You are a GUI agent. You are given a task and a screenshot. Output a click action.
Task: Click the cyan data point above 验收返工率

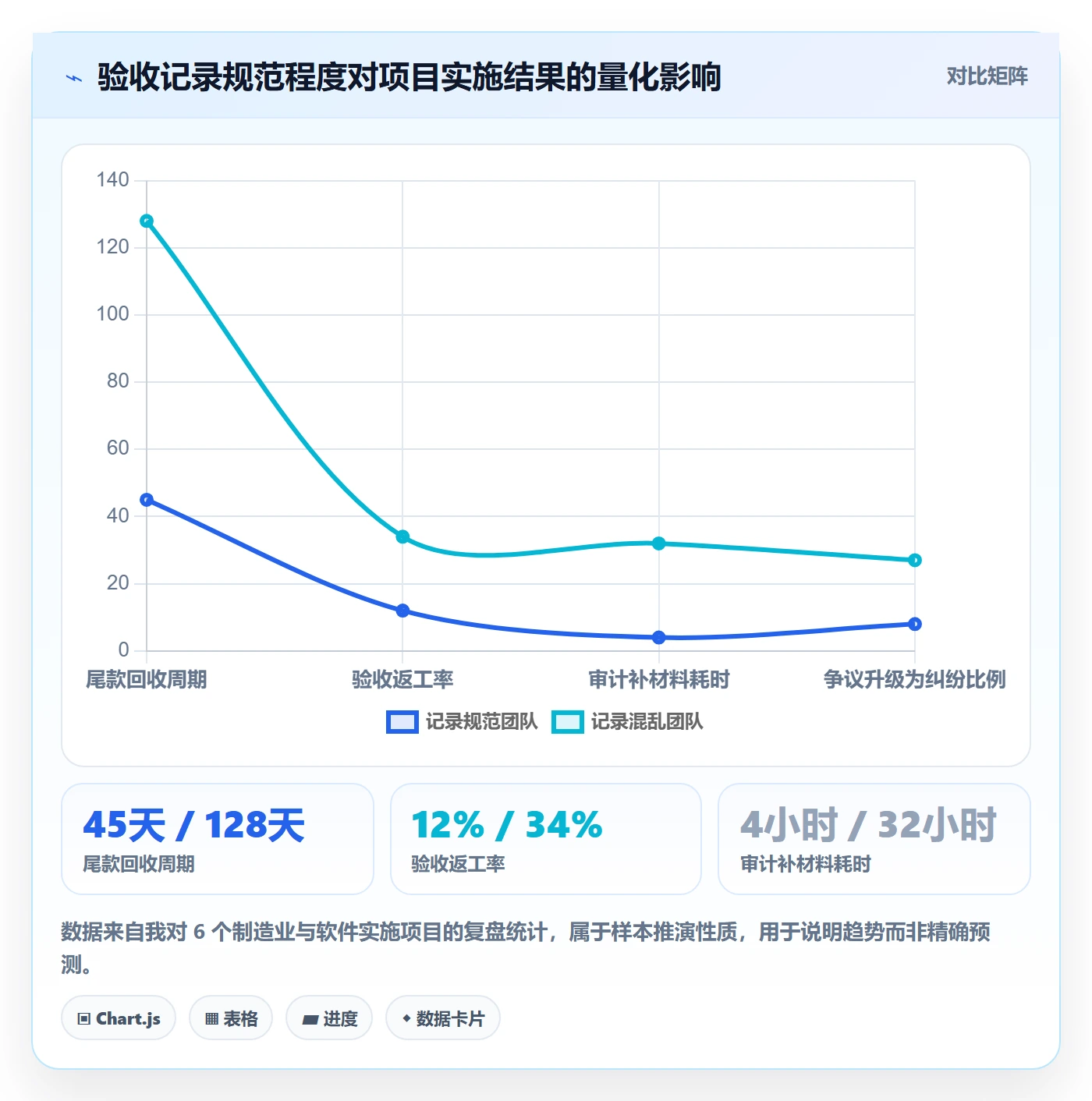pyautogui.click(x=402, y=536)
